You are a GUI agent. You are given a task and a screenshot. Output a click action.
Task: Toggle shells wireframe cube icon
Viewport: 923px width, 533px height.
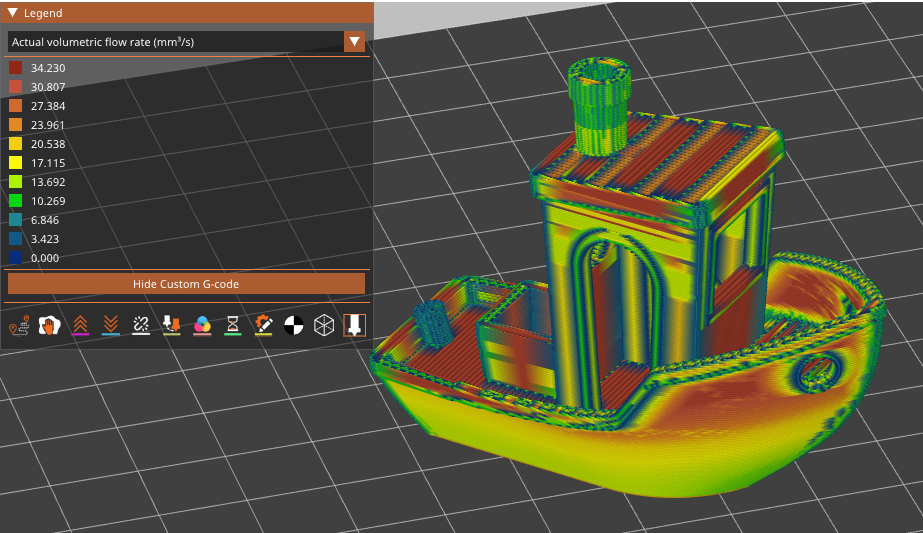click(324, 325)
